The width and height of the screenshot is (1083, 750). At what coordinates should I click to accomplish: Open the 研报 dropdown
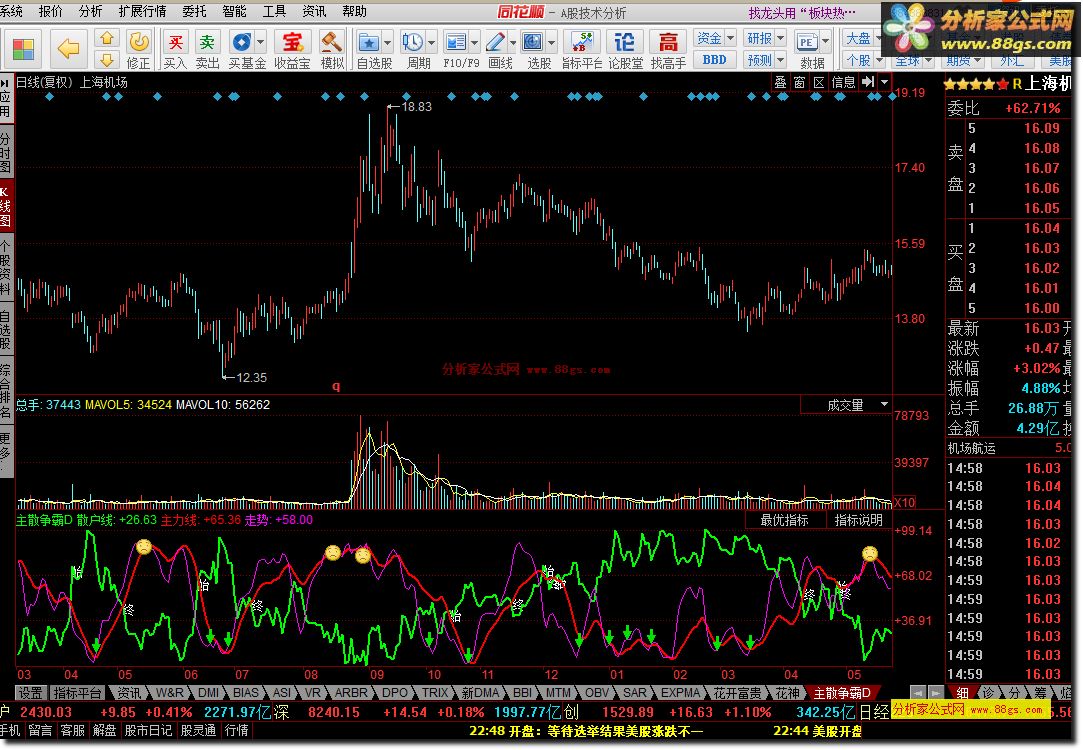click(x=765, y=39)
